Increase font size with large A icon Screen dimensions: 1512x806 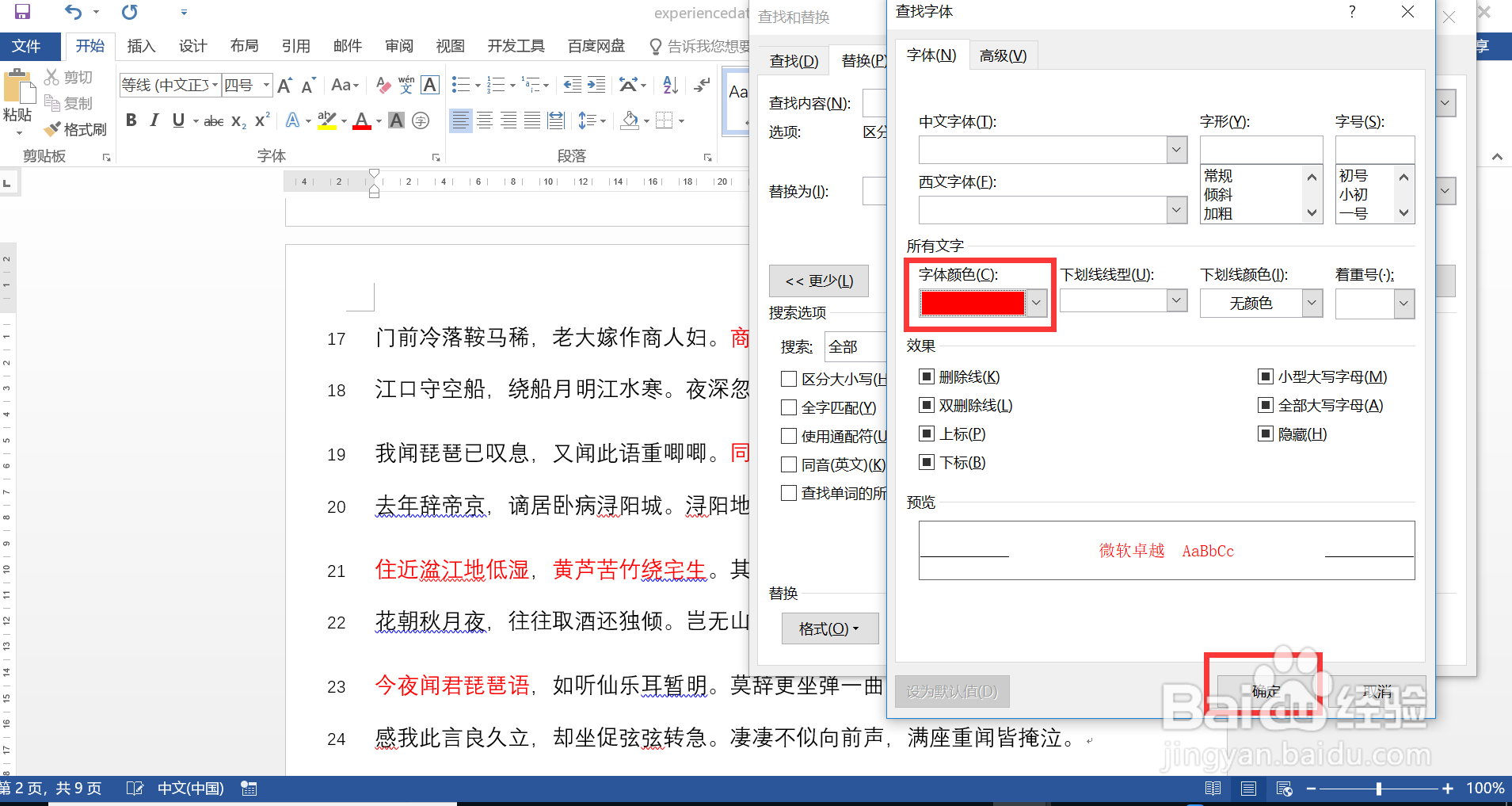285,85
